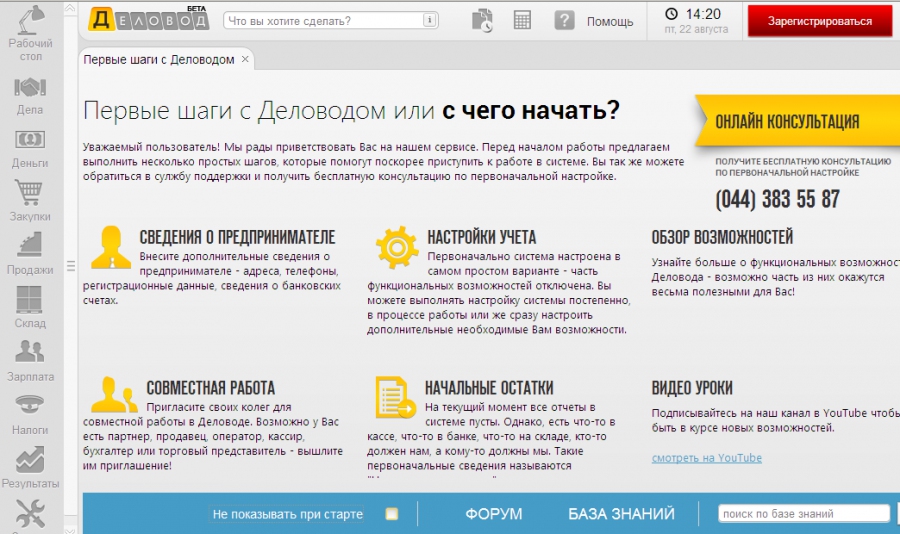
Task: Click the document icon for Начальные остатки
Action: coord(395,397)
